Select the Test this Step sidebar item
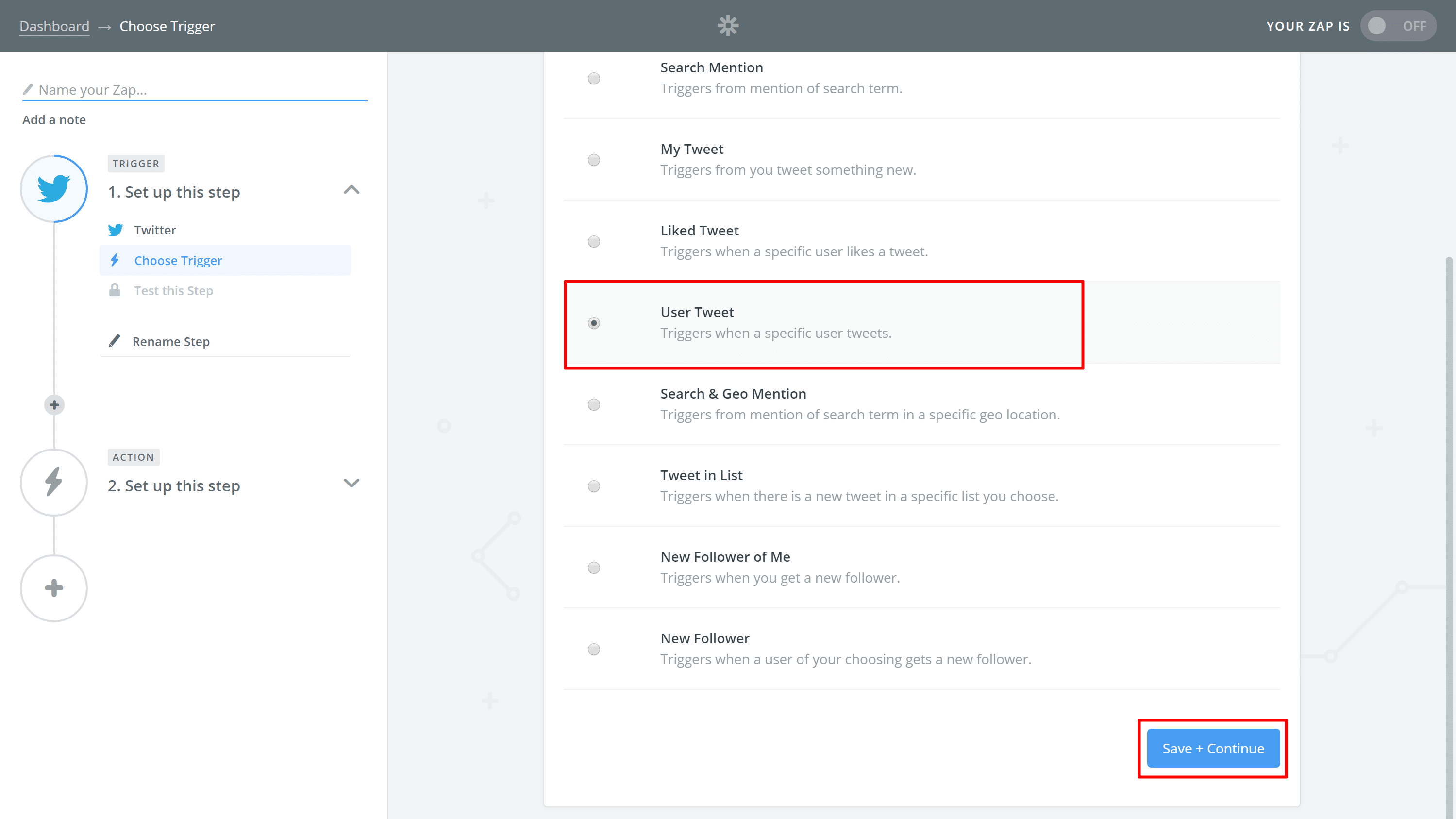The height and width of the screenshot is (819, 1456). pyautogui.click(x=173, y=290)
